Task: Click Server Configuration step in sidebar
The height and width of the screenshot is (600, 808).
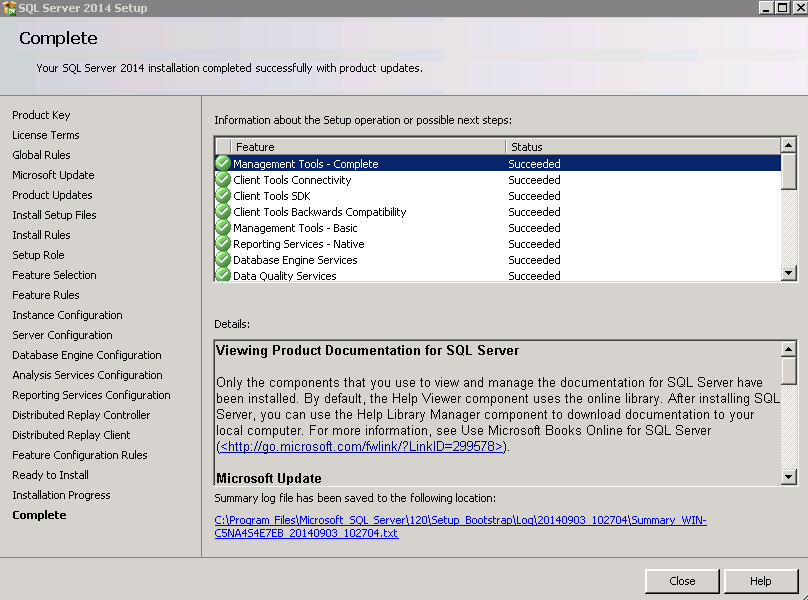Action: [x=62, y=335]
